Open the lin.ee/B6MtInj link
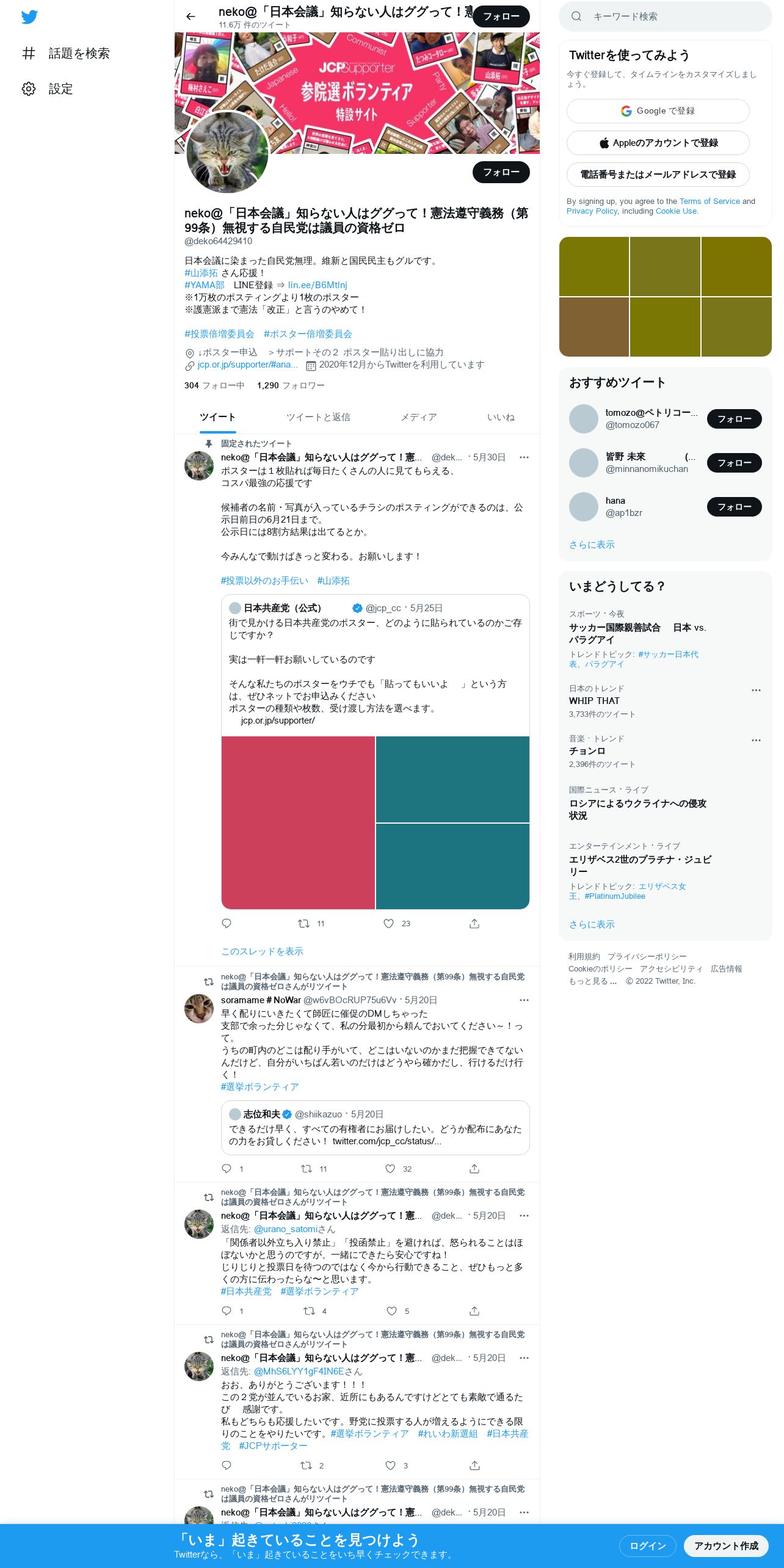 coord(318,285)
